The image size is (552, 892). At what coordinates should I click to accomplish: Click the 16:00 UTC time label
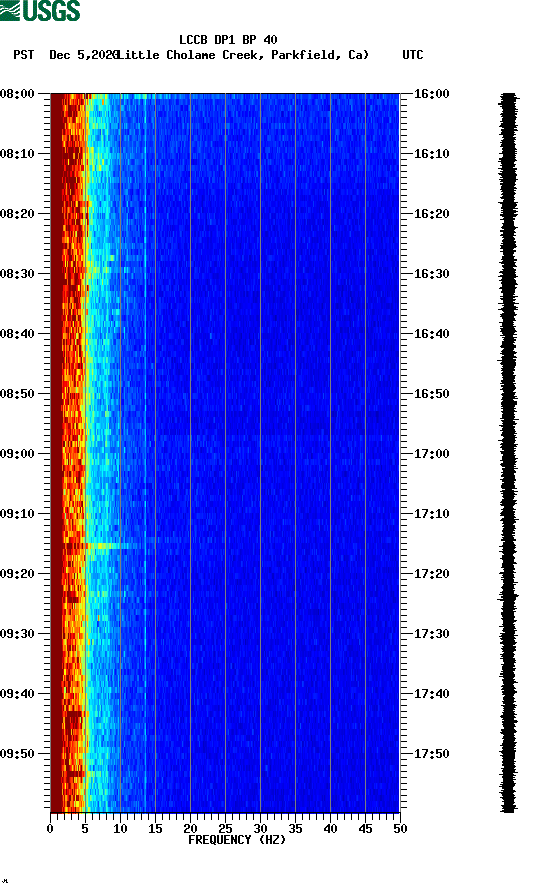431,94
